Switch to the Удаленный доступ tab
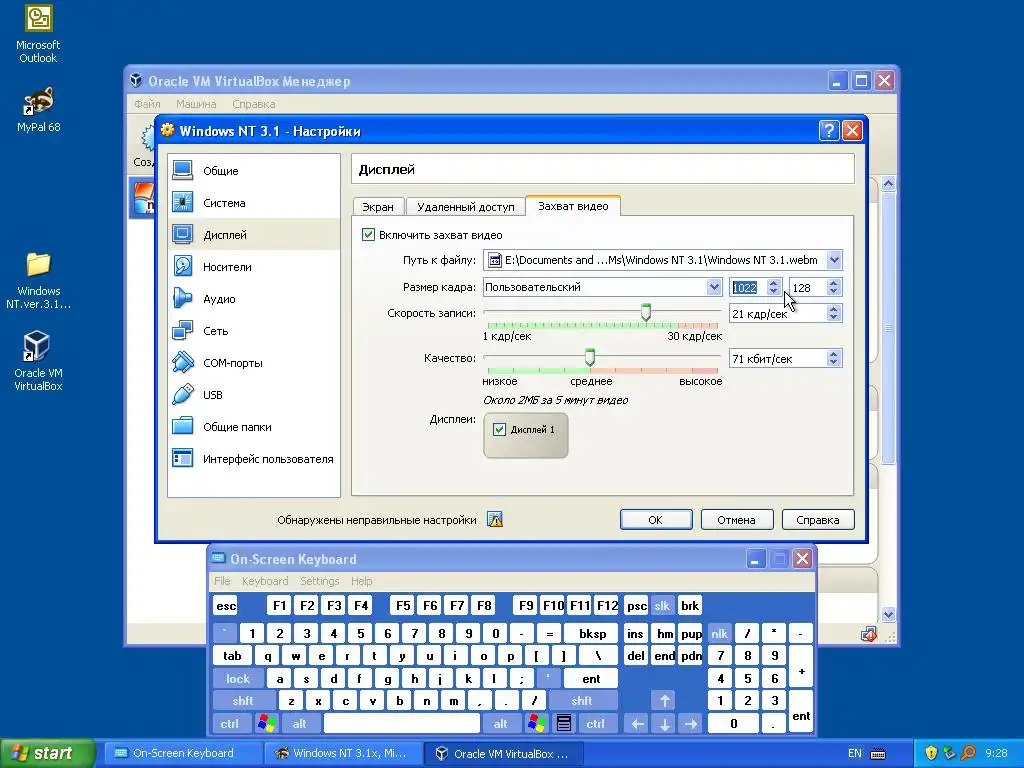1024x768 pixels. [x=466, y=206]
